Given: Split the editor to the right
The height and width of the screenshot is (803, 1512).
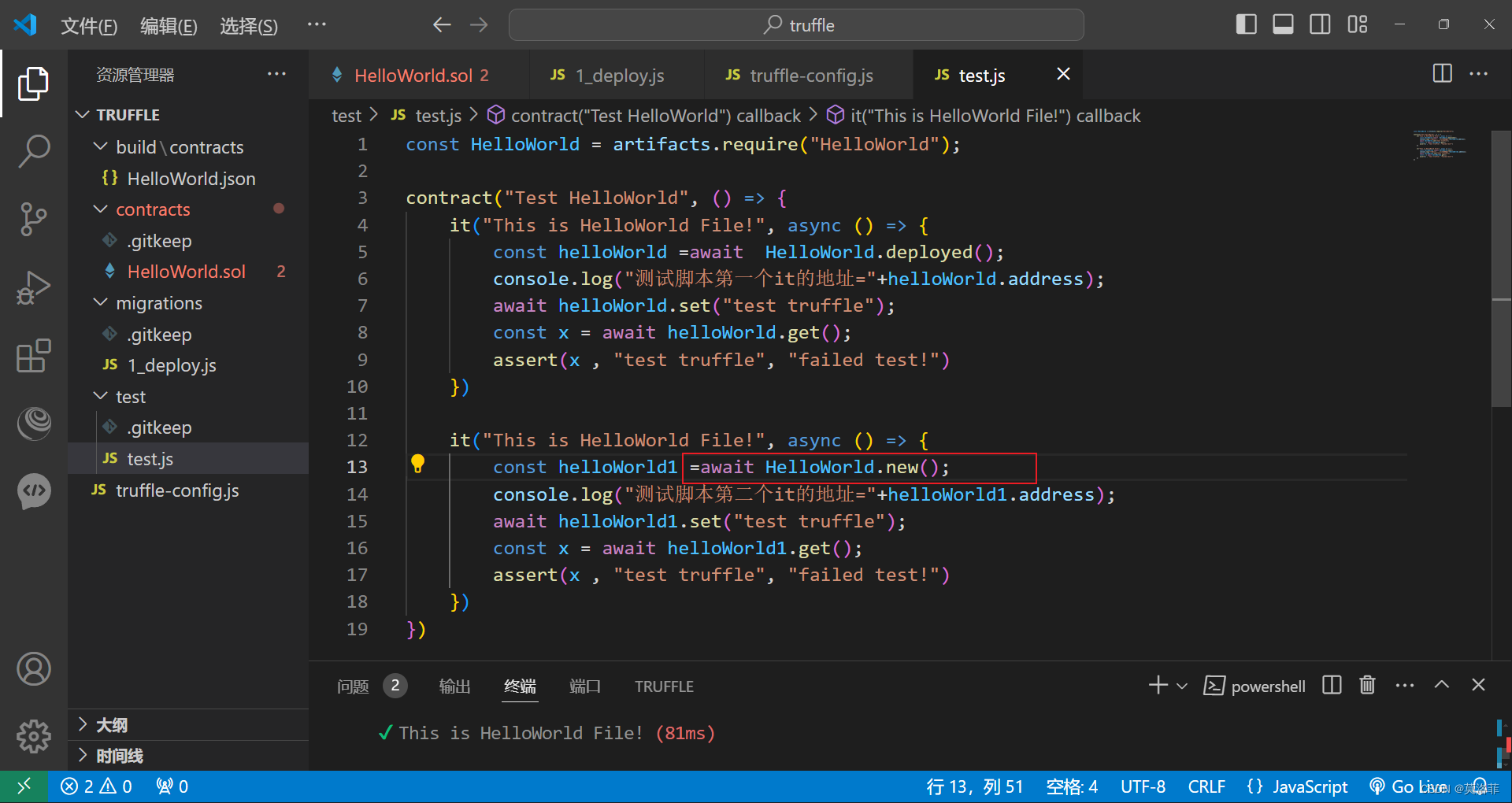Looking at the screenshot, I should (1442, 73).
